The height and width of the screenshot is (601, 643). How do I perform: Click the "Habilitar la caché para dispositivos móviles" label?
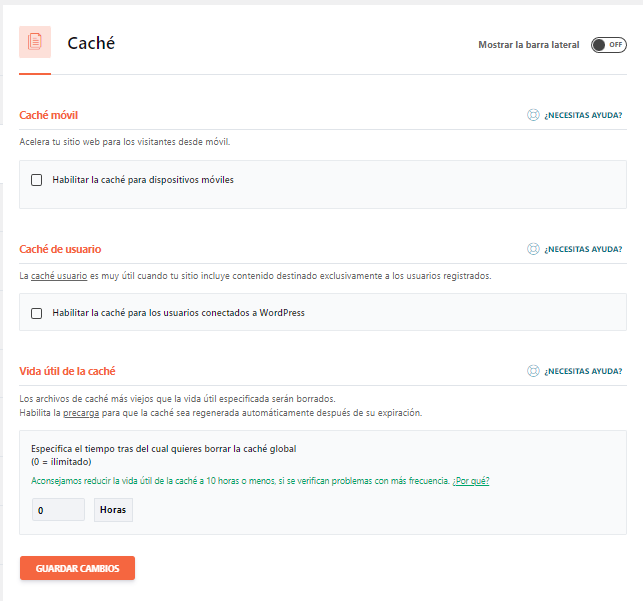tap(143, 180)
